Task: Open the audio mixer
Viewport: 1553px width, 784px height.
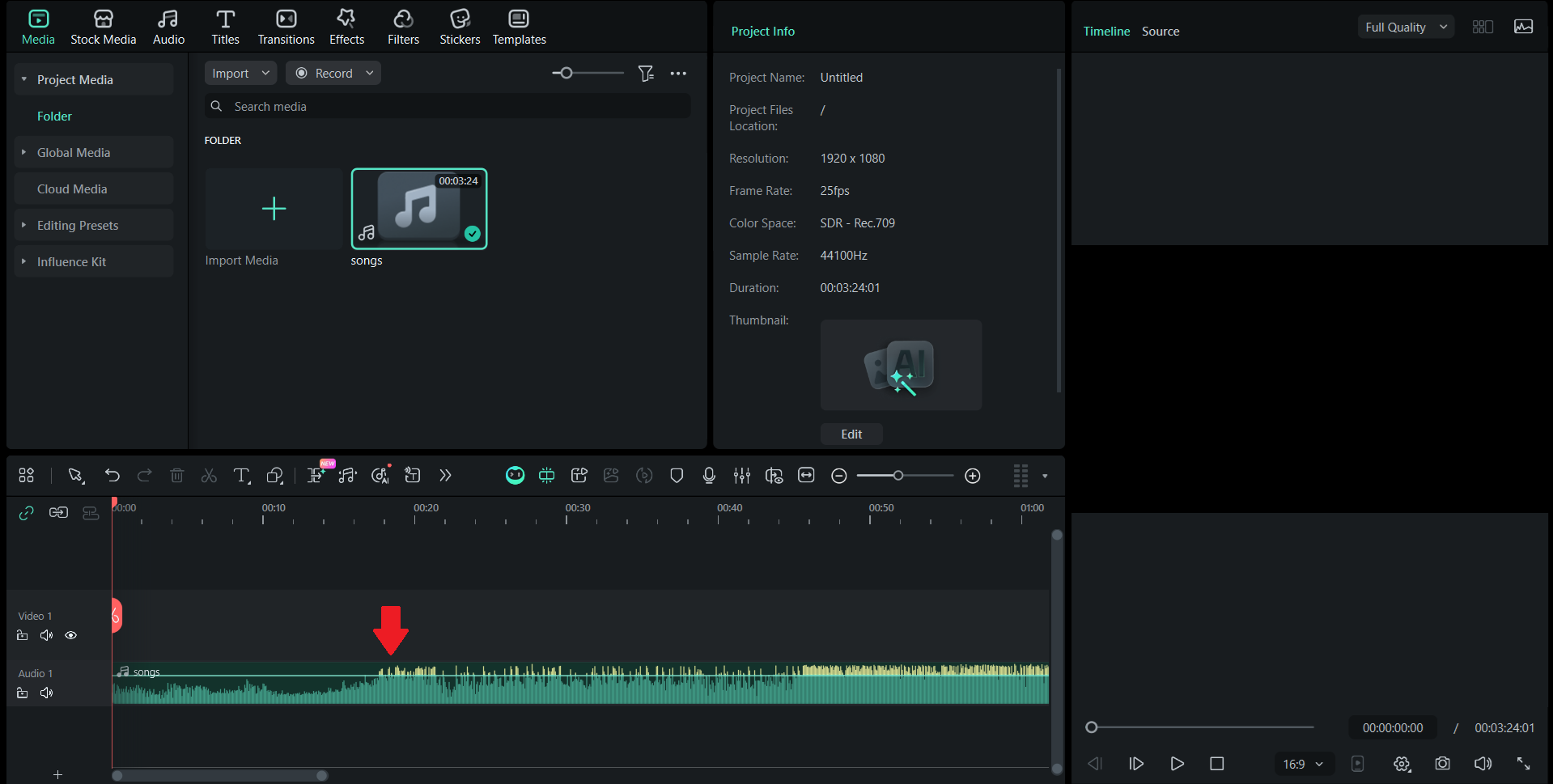Action: [741, 476]
